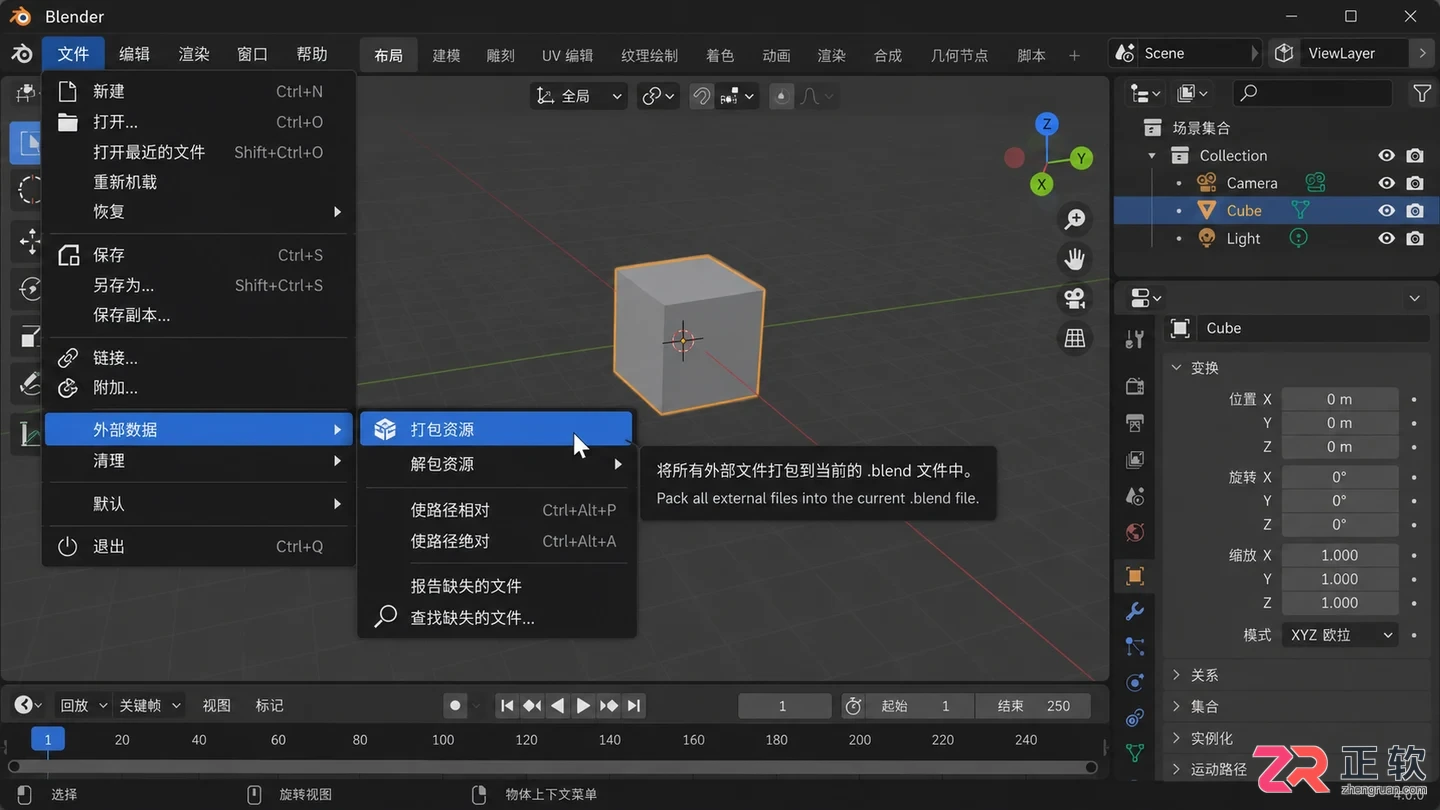This screenshot has height=810, width=1440.
Task: Choose 另存为... from the file menu
Action: coord(199,285)
